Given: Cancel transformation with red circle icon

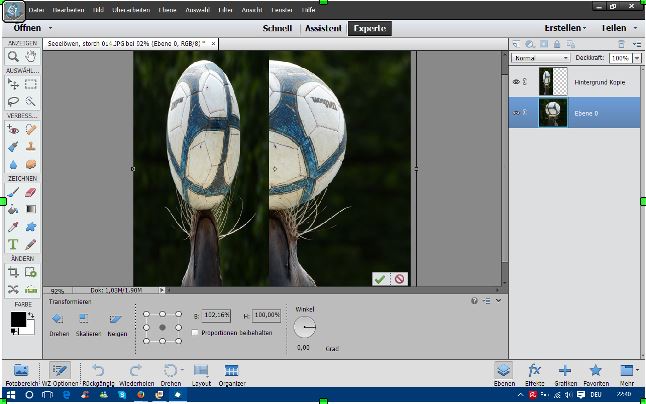Looking at the screenshot, I should [x=399, y=279].
